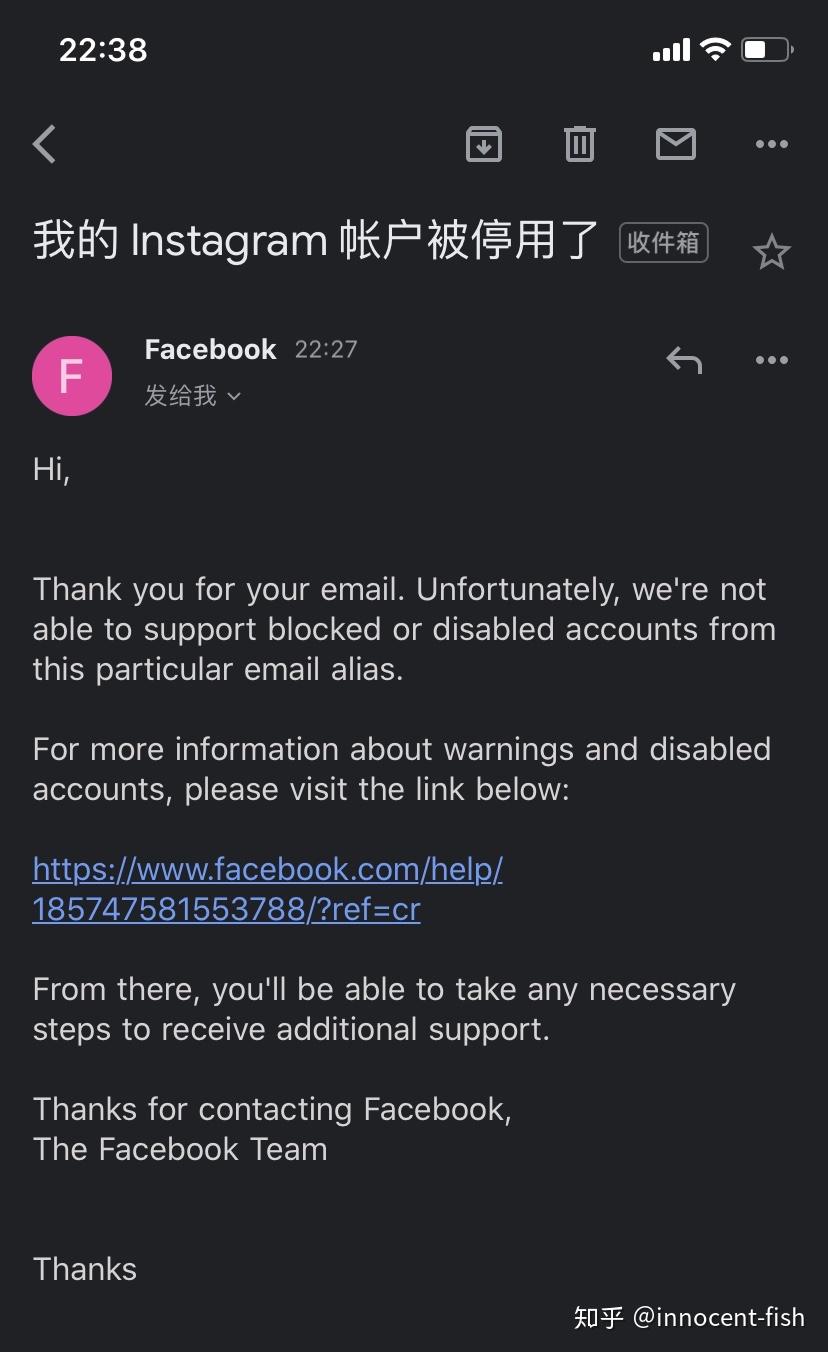
Task: Archive this email
Action: pyautogui.click(x=484, y=145)
